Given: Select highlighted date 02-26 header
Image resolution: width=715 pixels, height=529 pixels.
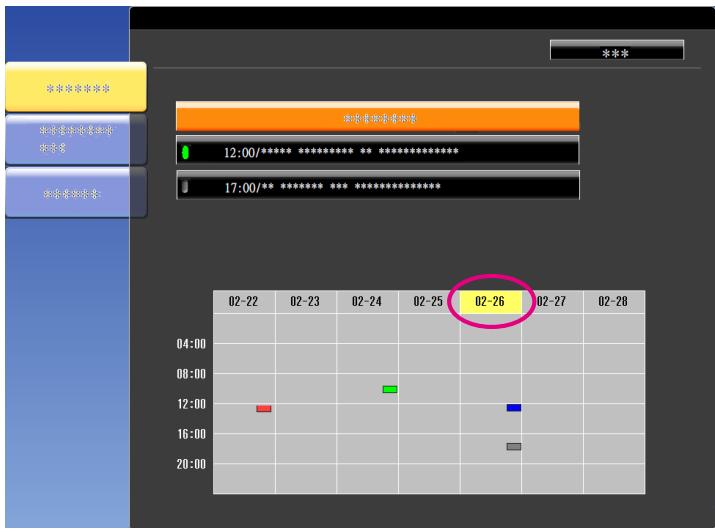Looking at the screenshot, I should tap(490, 301).
